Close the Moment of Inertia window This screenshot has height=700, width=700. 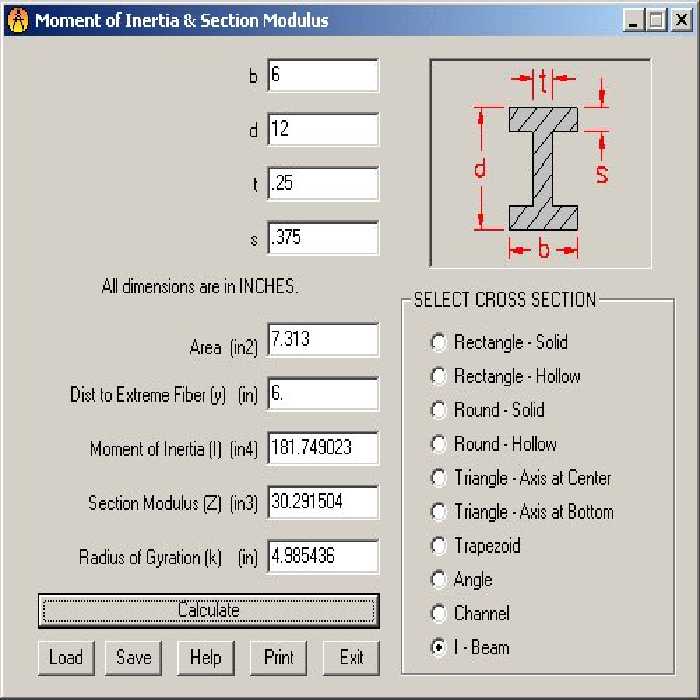[681, 21]
